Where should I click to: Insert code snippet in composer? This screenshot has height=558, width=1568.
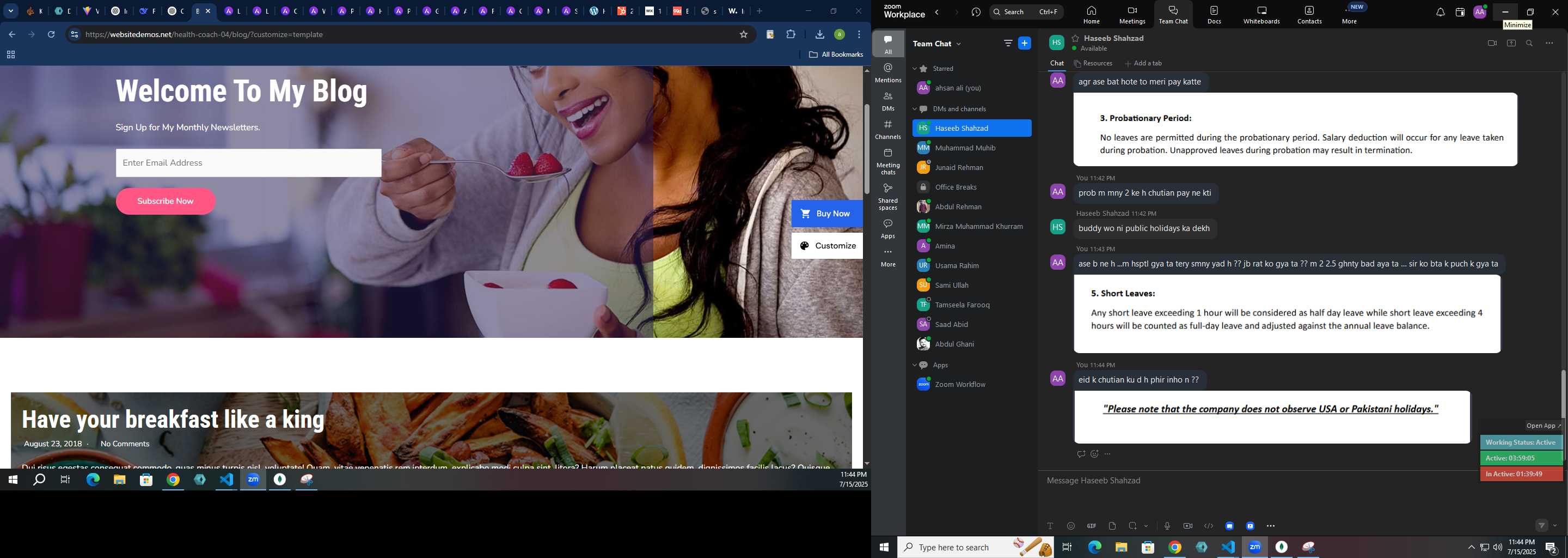coord(1208,526)
